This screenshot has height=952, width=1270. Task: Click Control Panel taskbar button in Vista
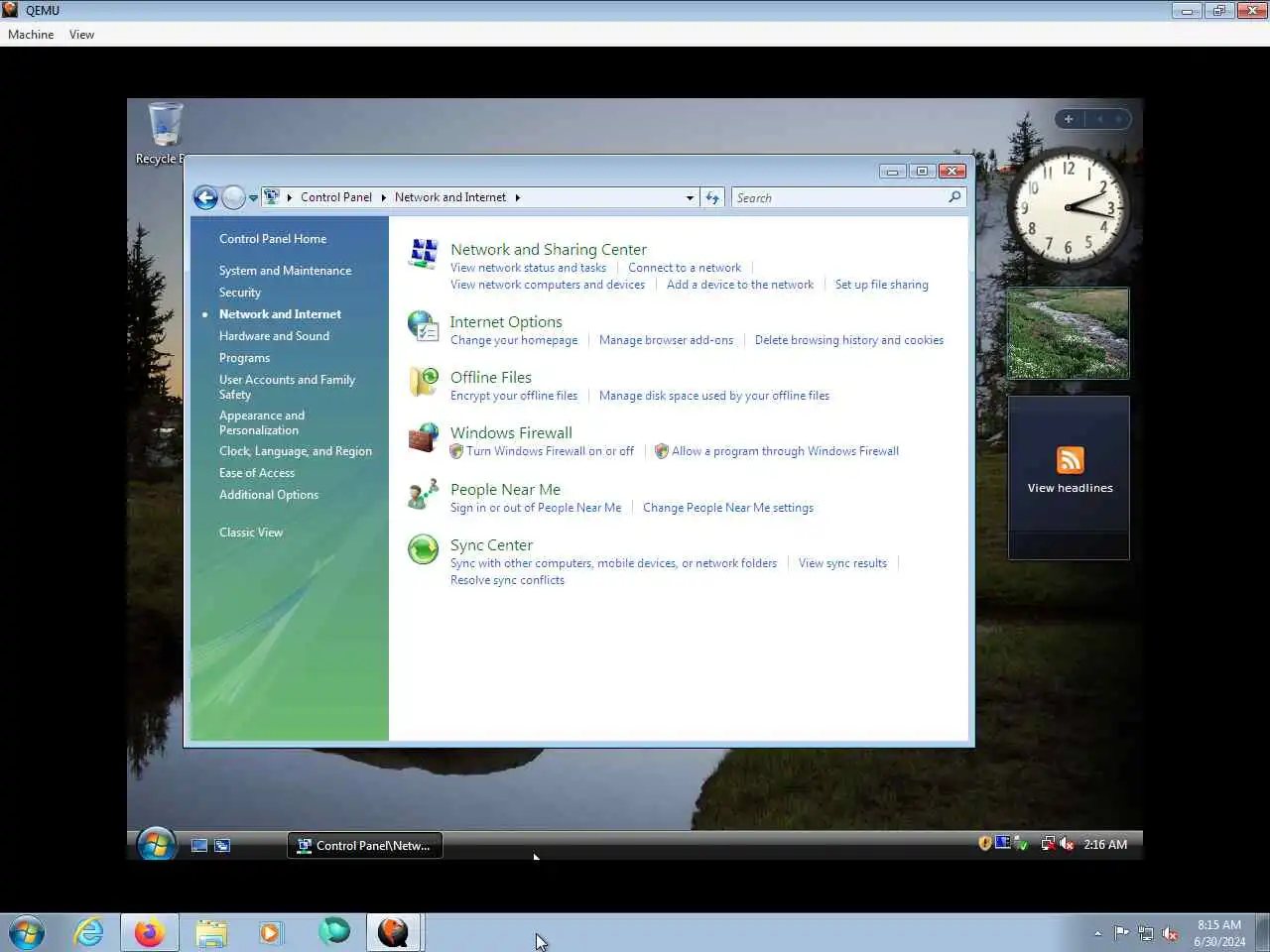pos(365,846)
